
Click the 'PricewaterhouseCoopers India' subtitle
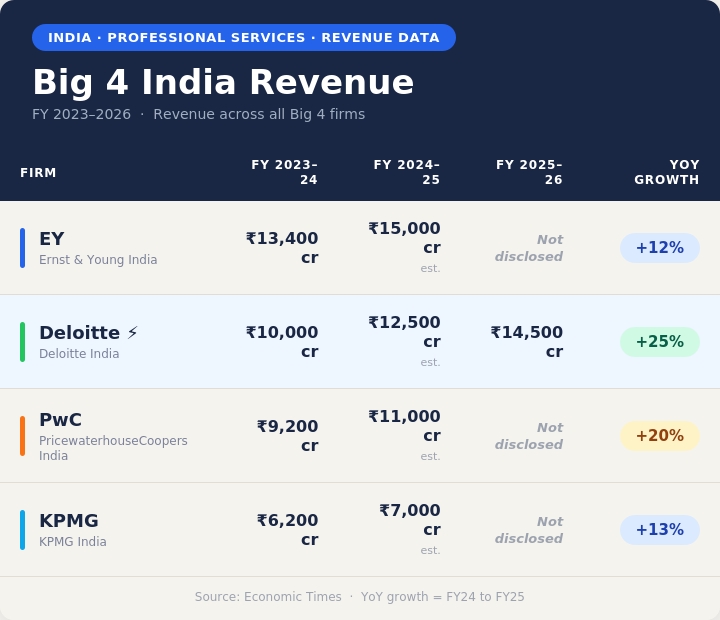(x=113, y=448)
